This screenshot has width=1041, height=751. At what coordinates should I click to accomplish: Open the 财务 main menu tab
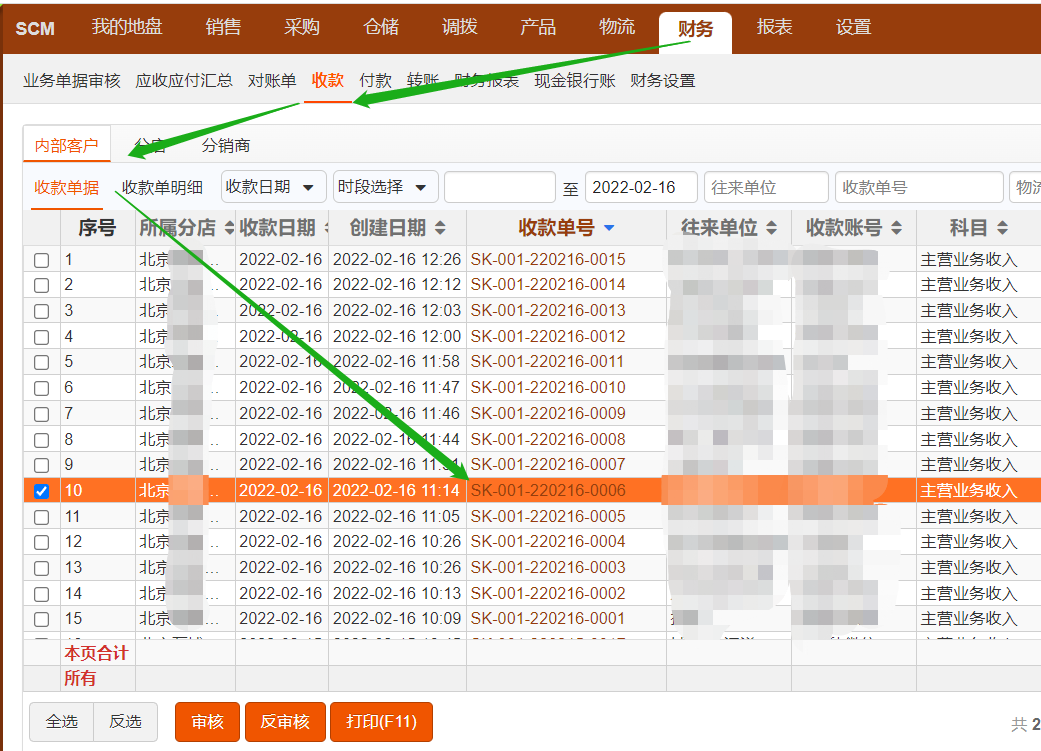[695, 29]
